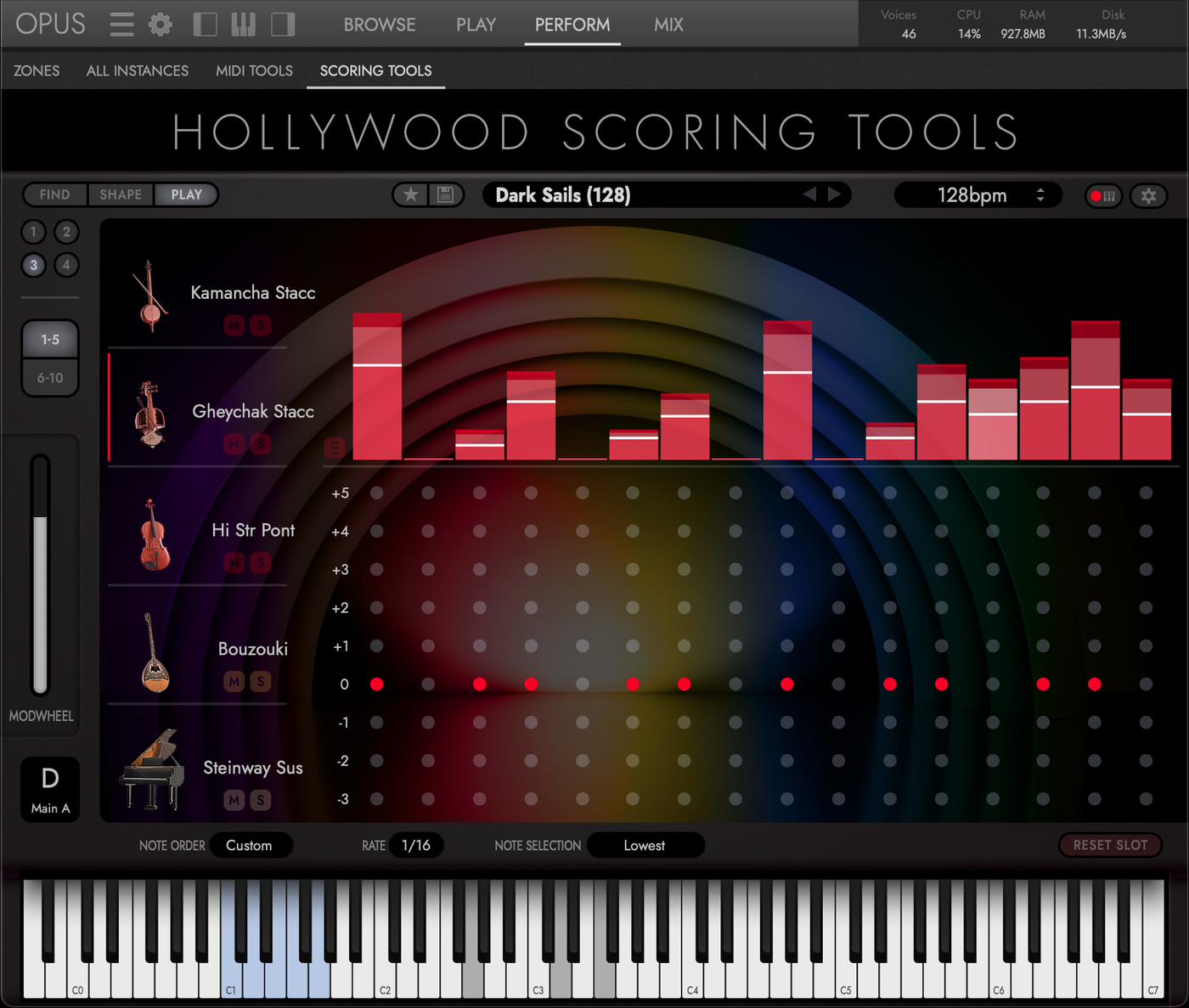Screen dimensions: 1189x1008
Task: Mute Kamancha Stacc
Action: coord(234,325)
